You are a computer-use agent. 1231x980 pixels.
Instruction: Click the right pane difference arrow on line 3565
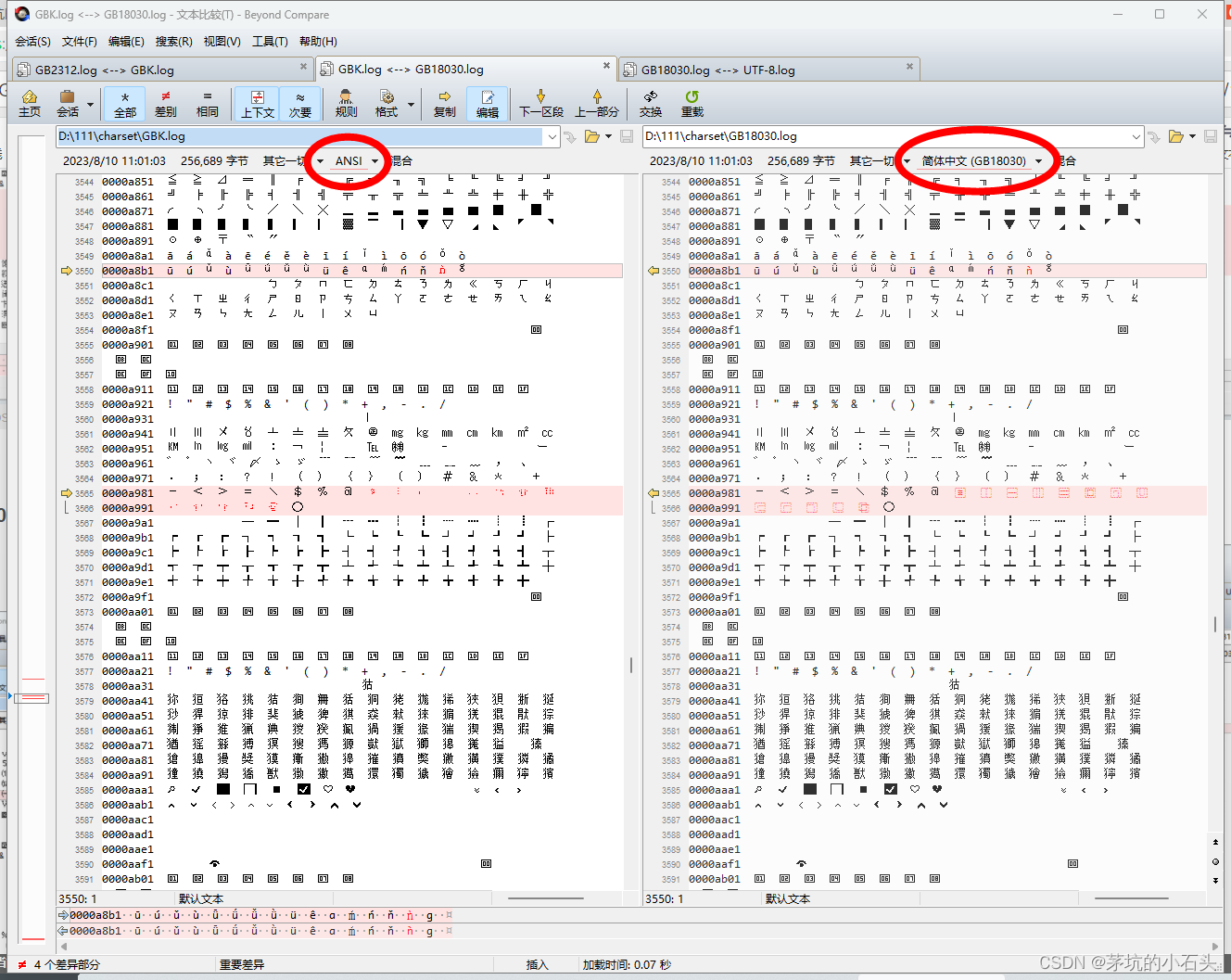click(x=653, y=493)
